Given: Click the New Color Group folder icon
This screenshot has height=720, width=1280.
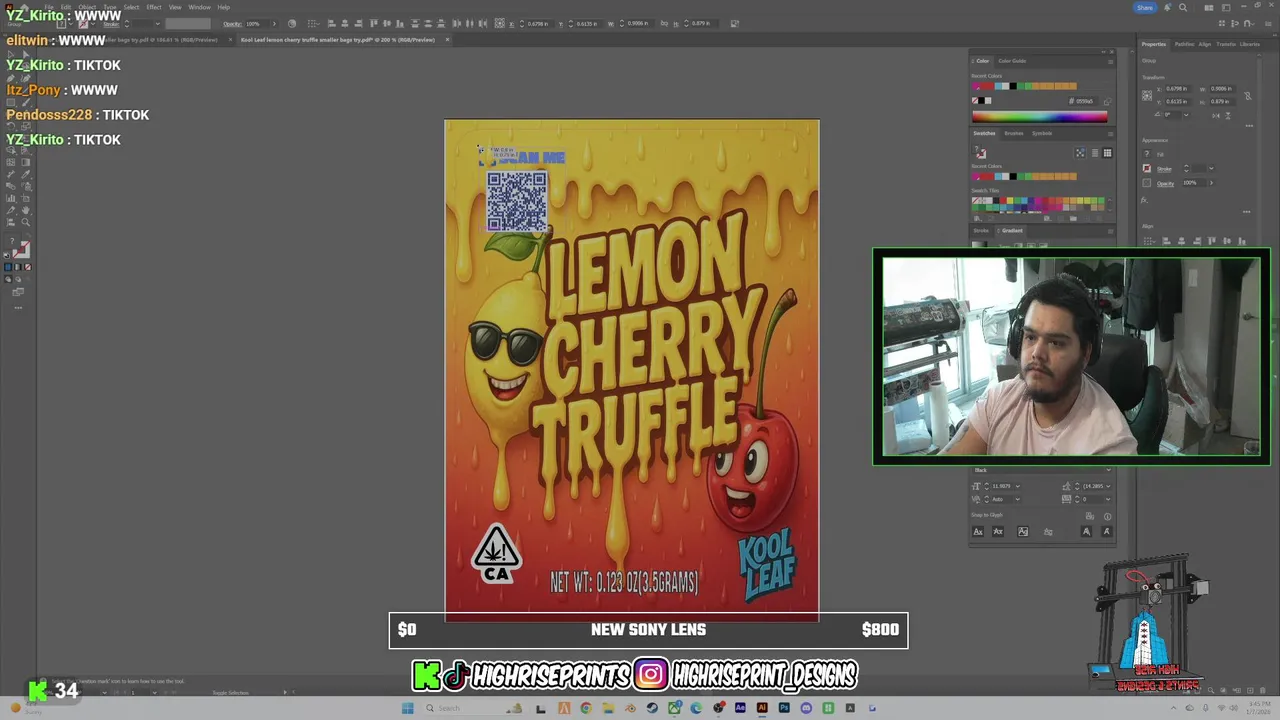Looking at the screenshot, I should point(1073,218).
